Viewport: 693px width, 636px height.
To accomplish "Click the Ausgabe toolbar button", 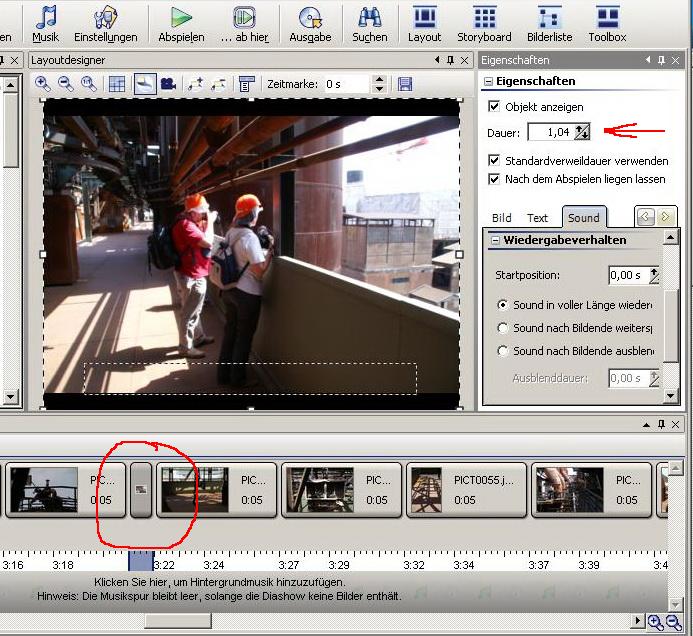I will coord(310,23).
